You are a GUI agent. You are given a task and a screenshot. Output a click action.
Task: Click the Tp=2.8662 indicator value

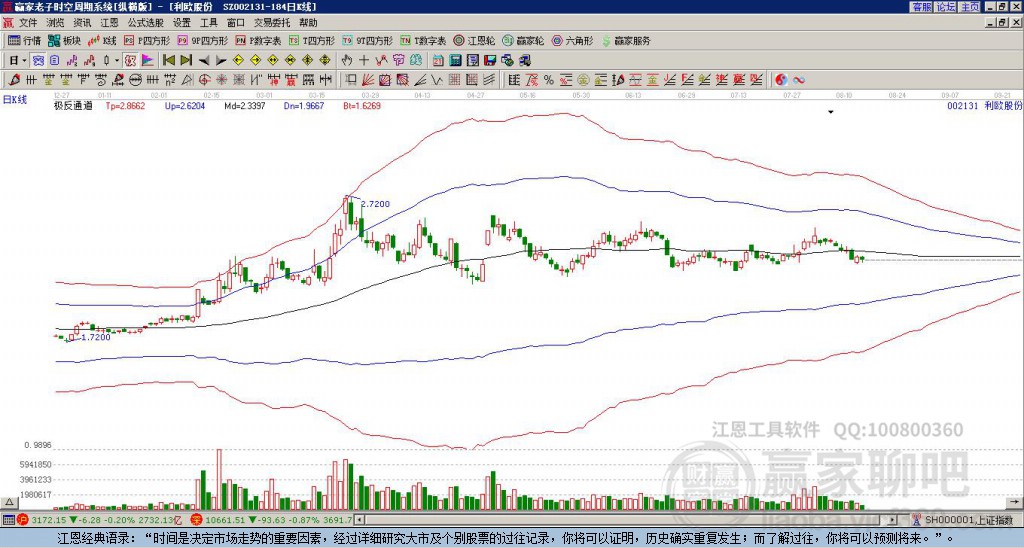coord(125,105)
